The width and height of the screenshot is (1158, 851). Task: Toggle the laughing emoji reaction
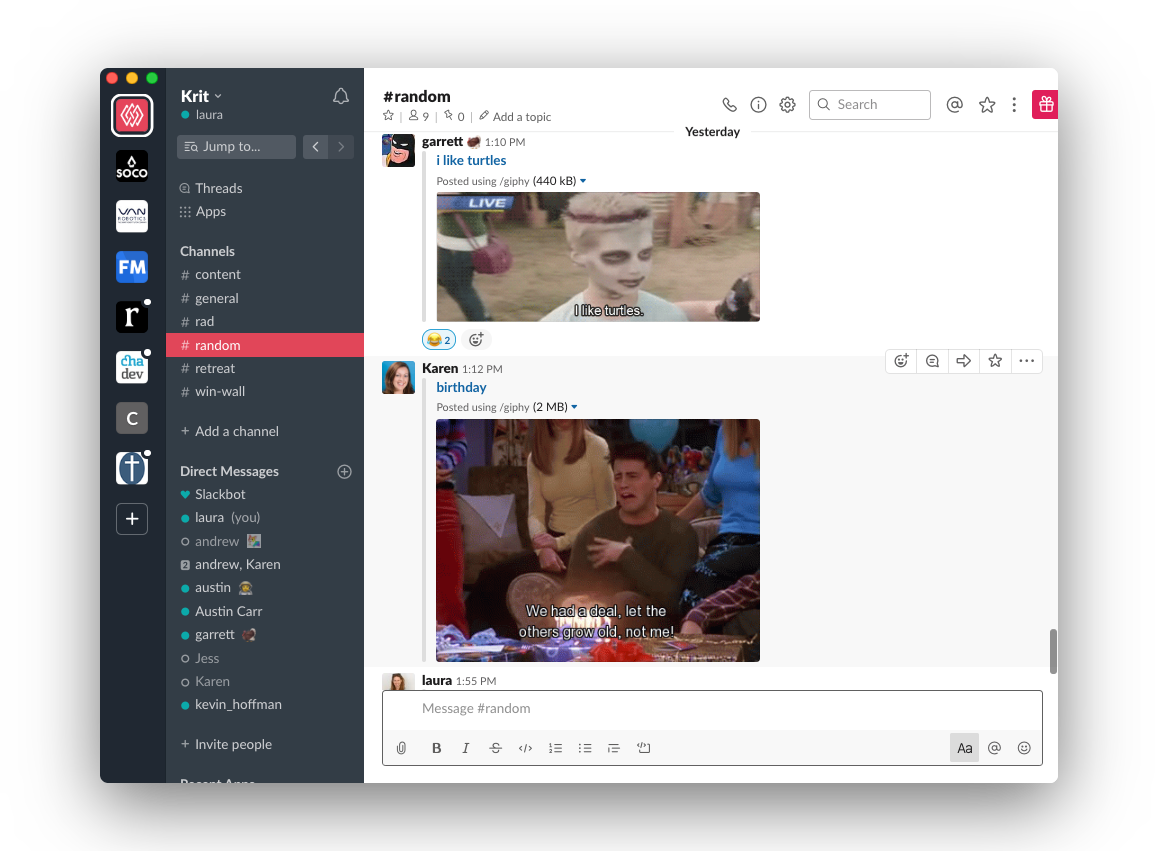(x=439, y=340)
